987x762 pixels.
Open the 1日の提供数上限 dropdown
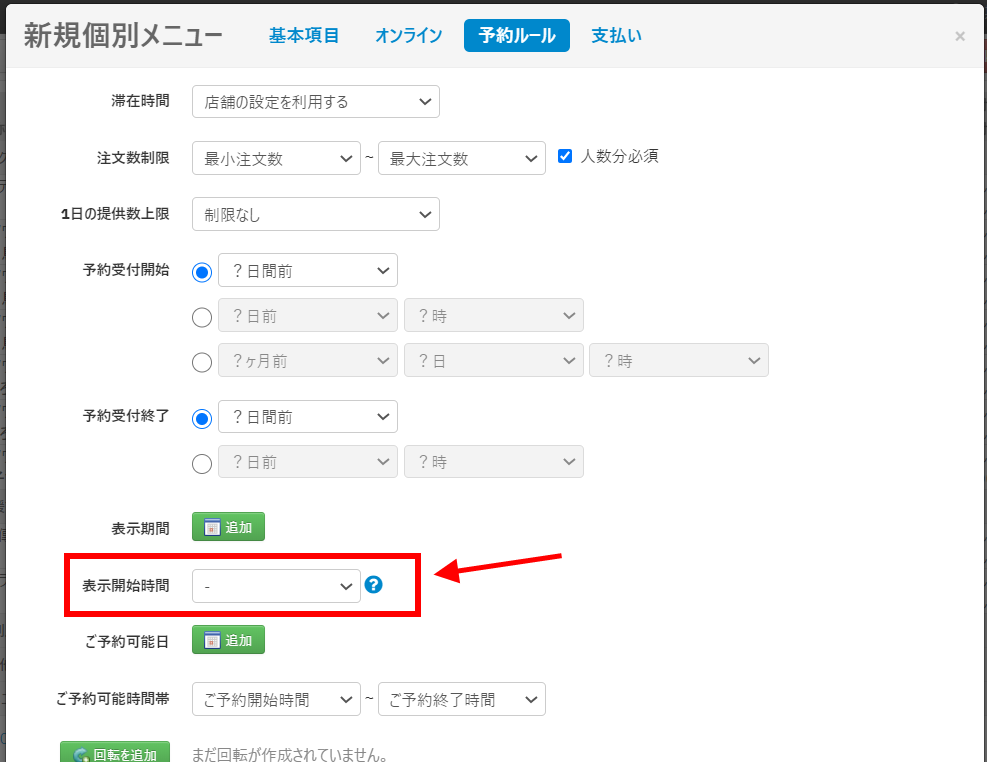pyautogui.click(x=315, y=214)
